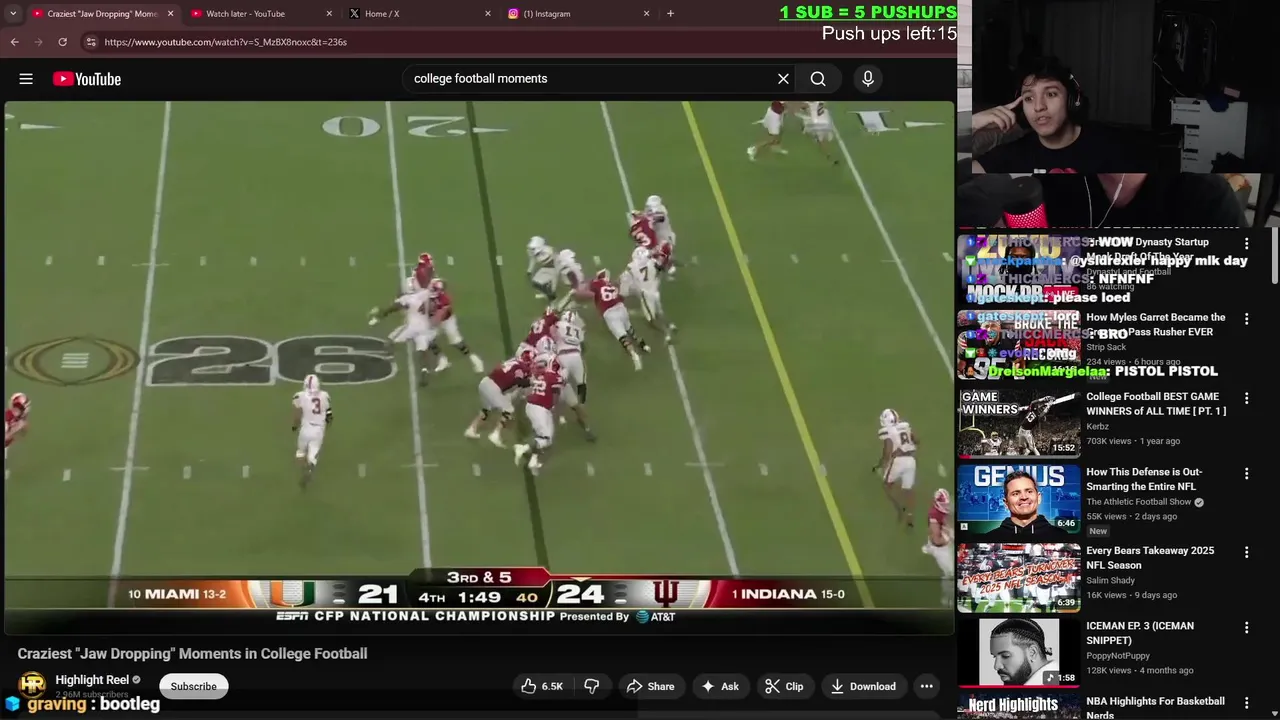Open the Ask AI button
The height and width of the screenshot is (720, 1280).
[x=720, y=686]
